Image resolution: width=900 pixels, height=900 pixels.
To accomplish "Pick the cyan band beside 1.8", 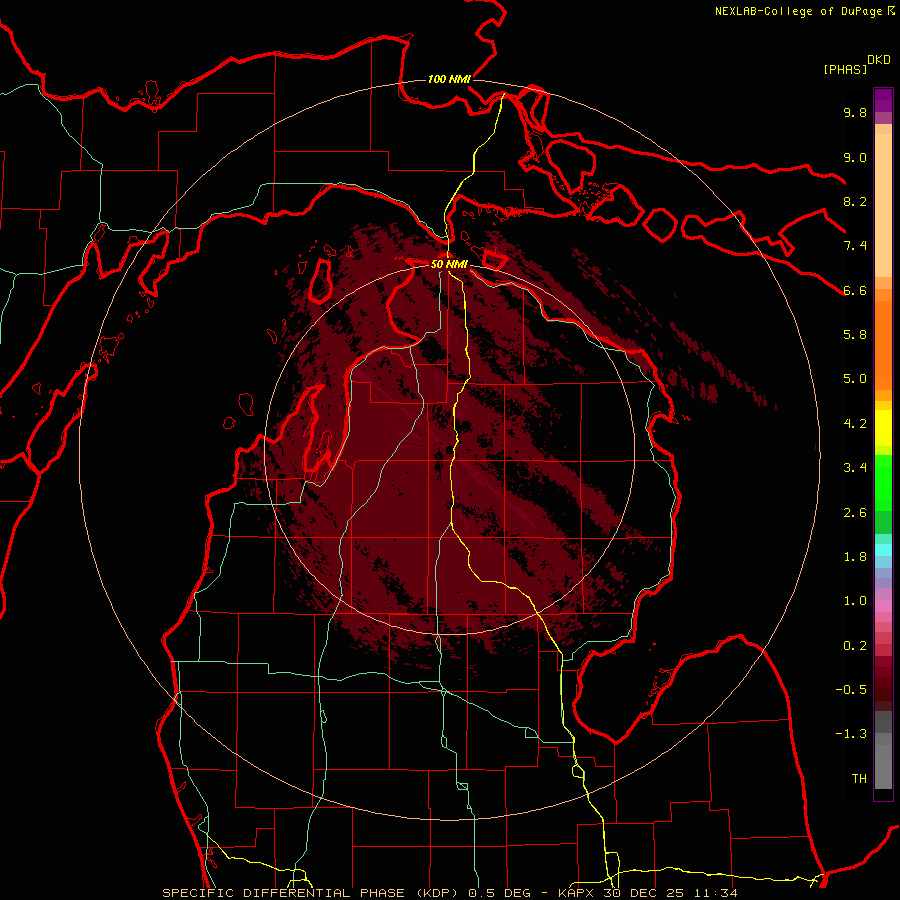I will [x=883, y=550].
